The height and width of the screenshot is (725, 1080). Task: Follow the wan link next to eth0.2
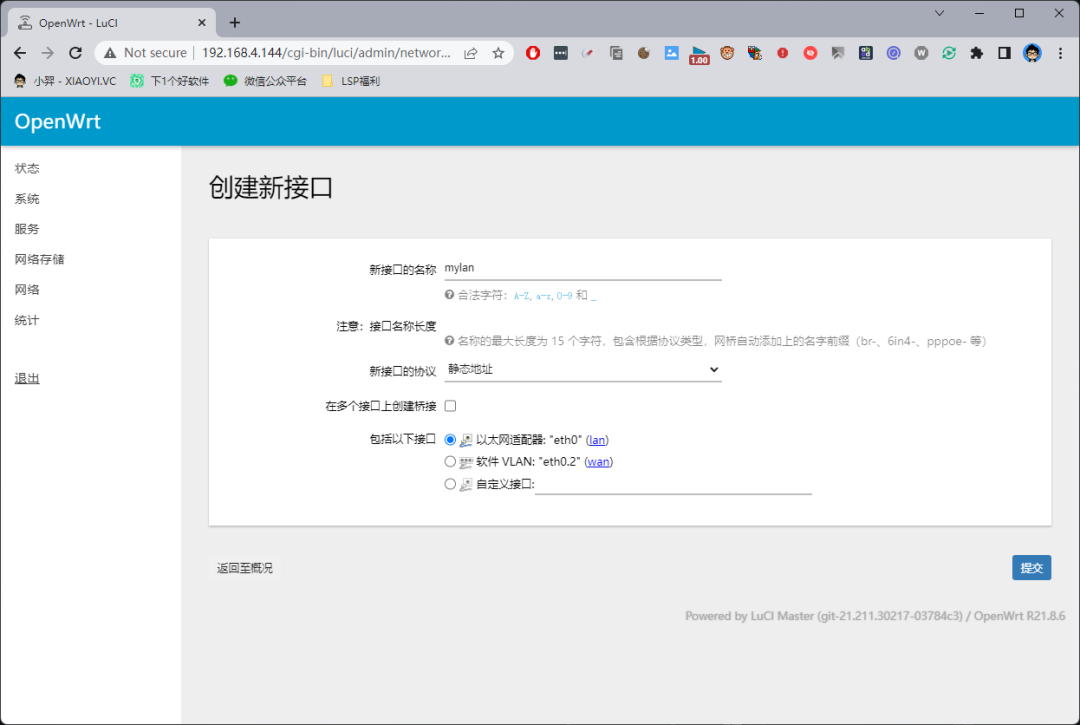[x=598, y=462]
